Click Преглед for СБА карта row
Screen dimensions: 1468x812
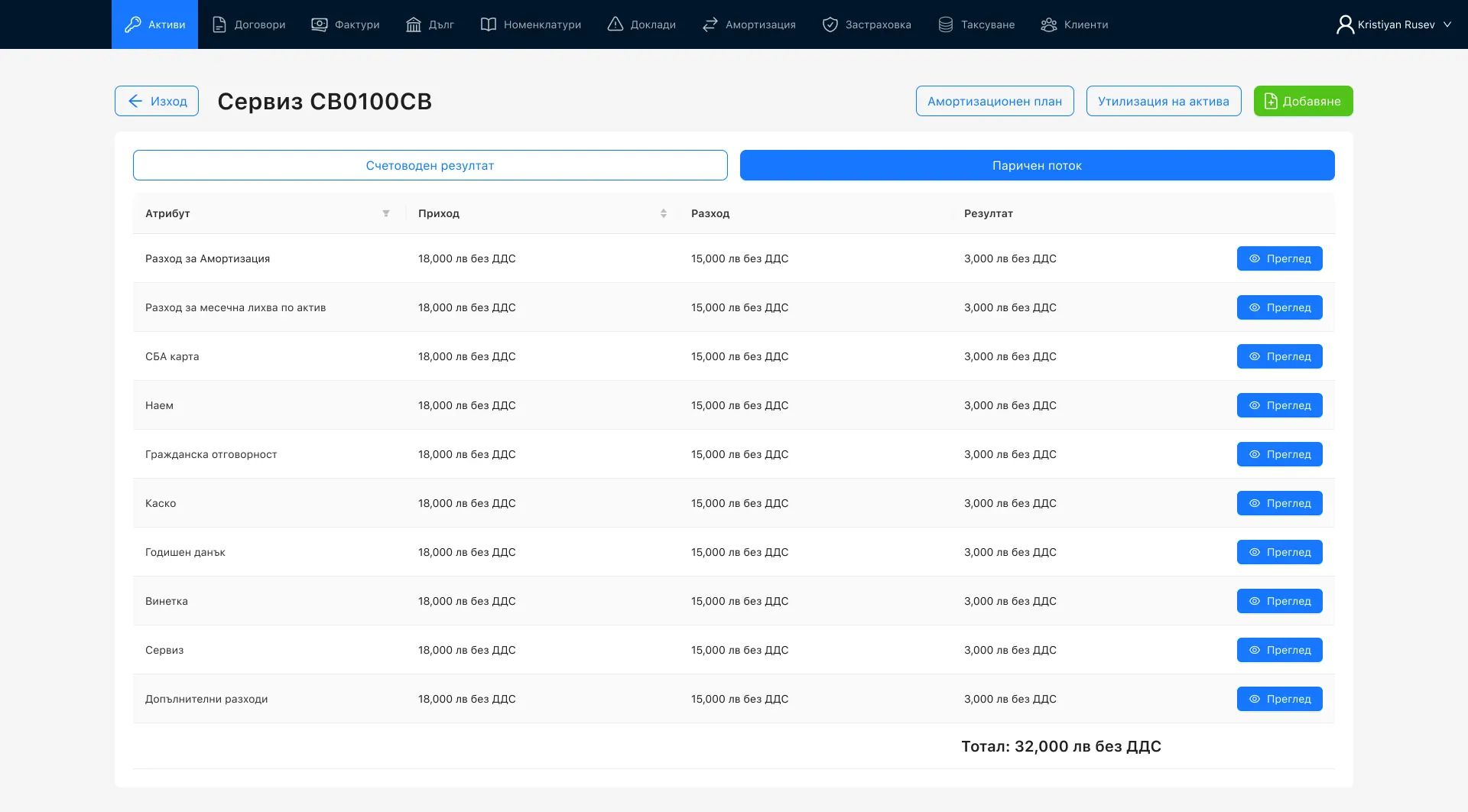pyautogui.click(x=1280, y=356)
